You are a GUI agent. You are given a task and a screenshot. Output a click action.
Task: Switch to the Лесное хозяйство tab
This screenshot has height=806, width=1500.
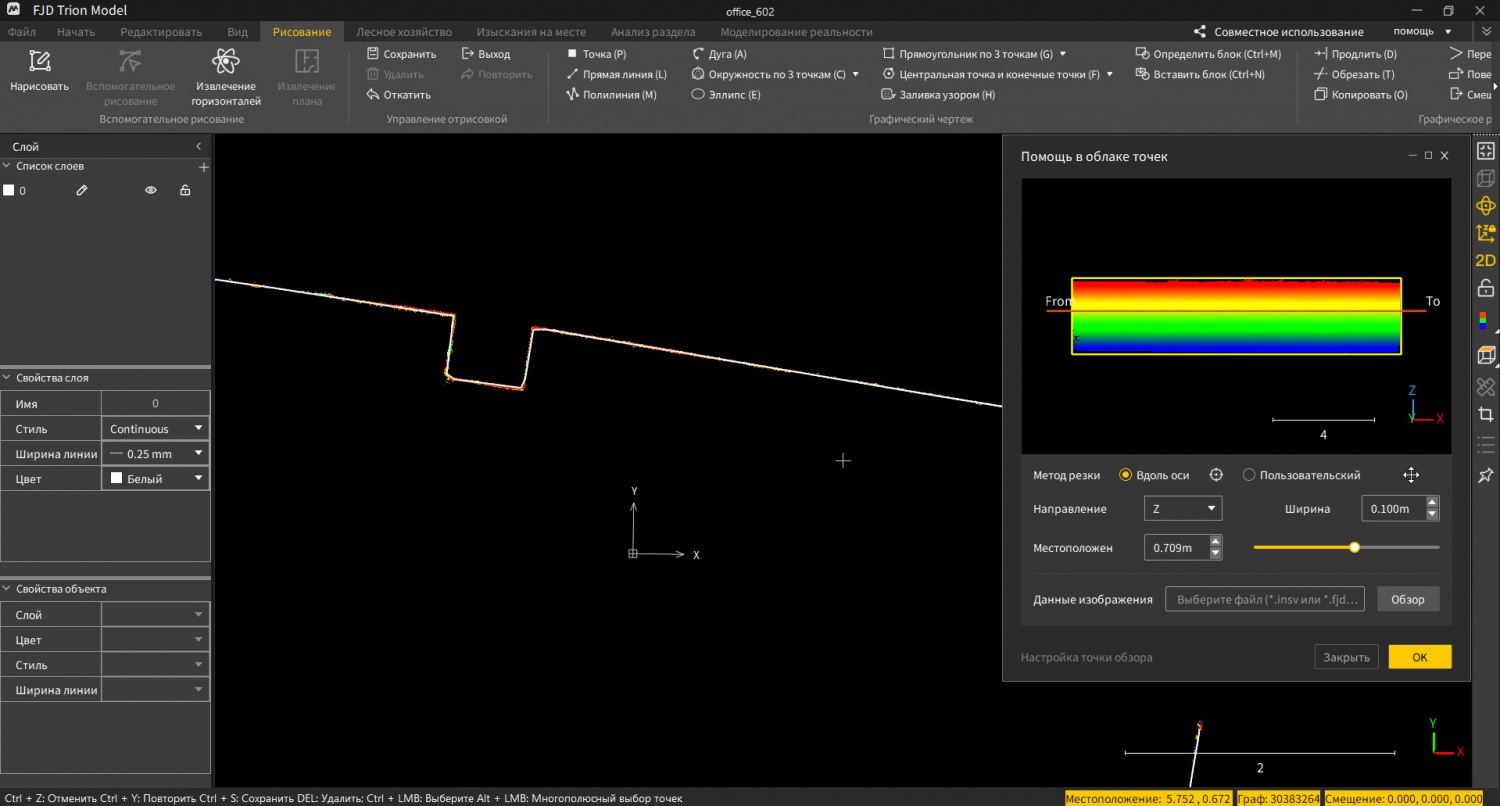click(404, 32)
